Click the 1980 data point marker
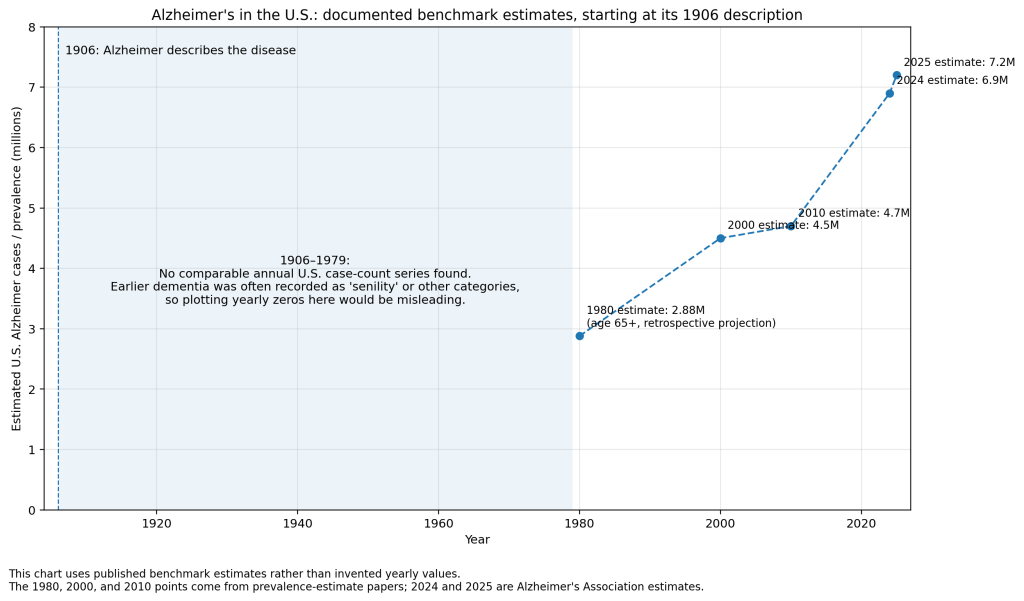The width and height of the screenshot is (1024, 601). (x=579, y=336)
